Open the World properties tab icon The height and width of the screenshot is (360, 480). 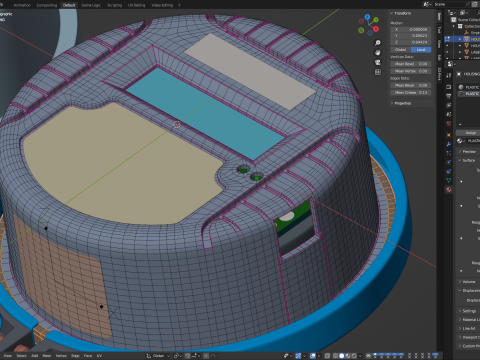coord(449,124)
